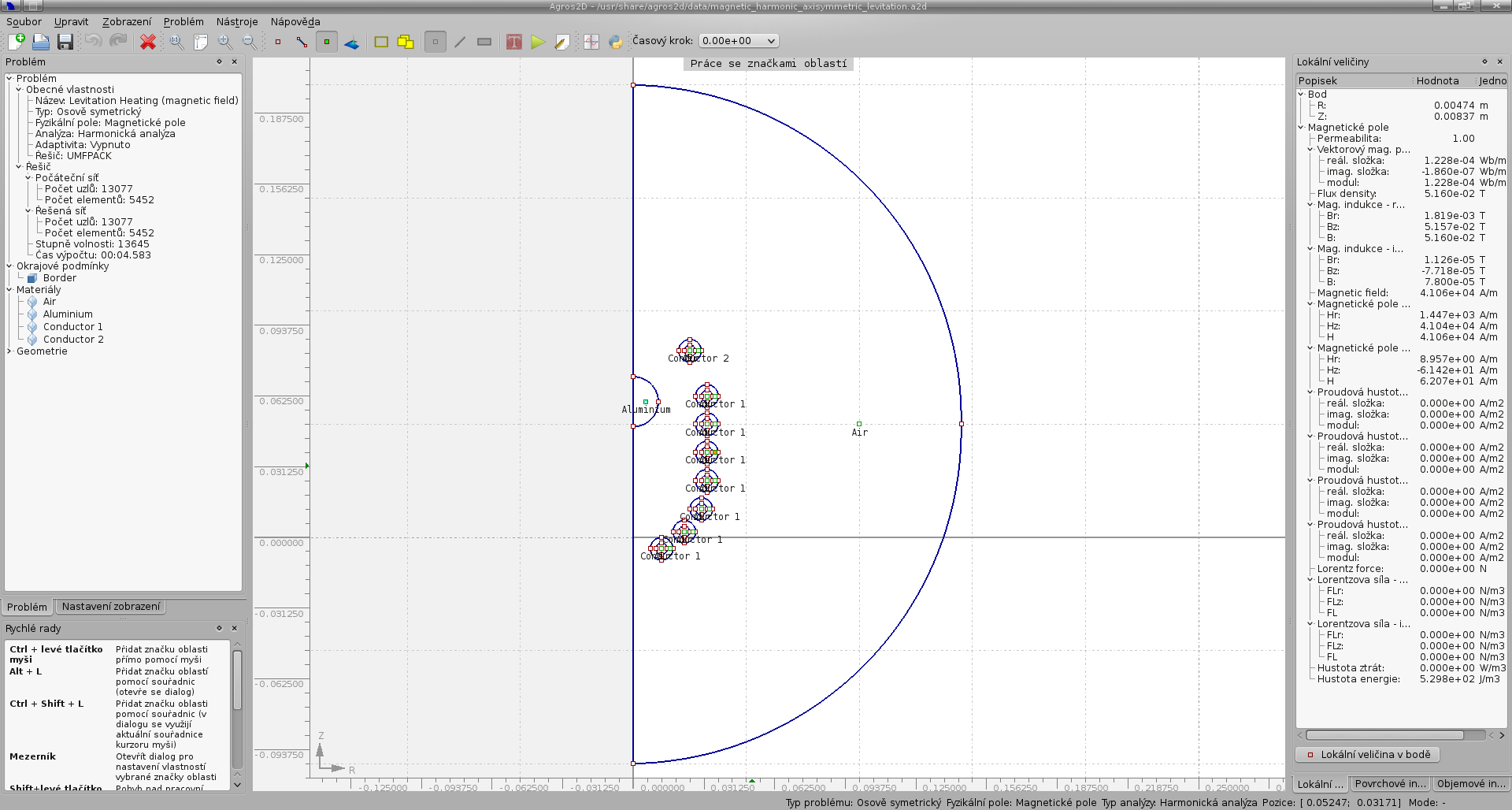Open the Časový krok dropdown
The image size is (1512, 810).
(x=738, y=41)
